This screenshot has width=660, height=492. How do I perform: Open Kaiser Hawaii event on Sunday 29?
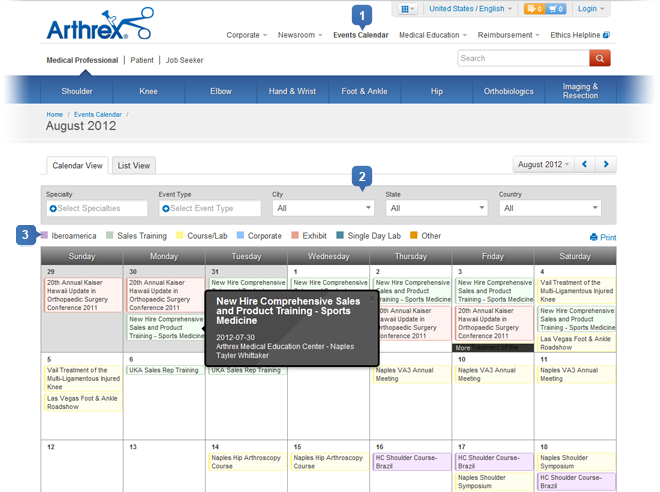click(x=83, y=295)
